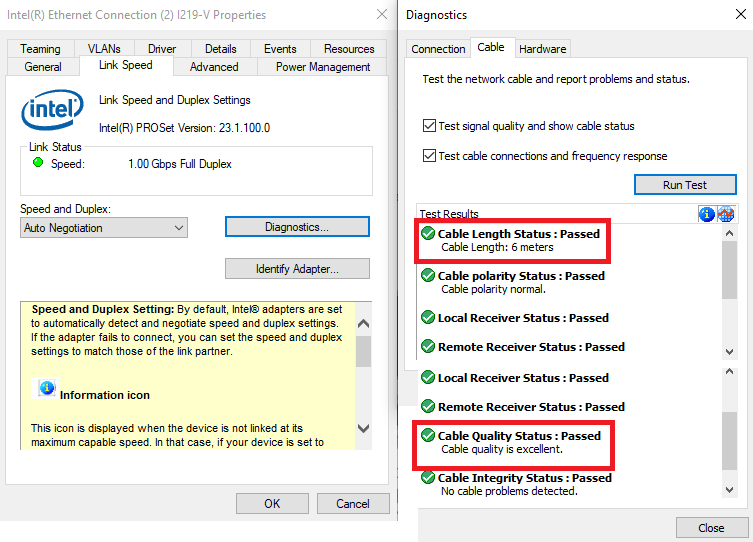
Task: Click the green link status indicator
Action: 38,163
